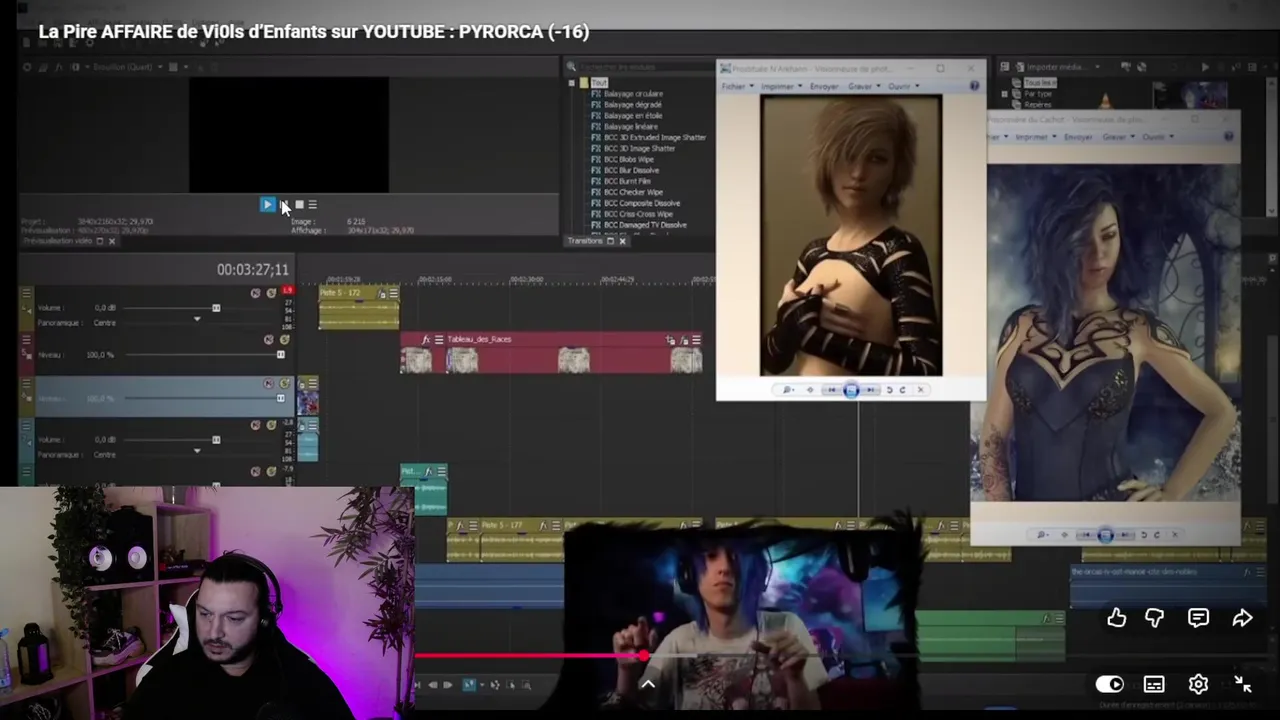
Task: Click Envoyer in Cachot photo viewer
Action: click(1078, 136)
